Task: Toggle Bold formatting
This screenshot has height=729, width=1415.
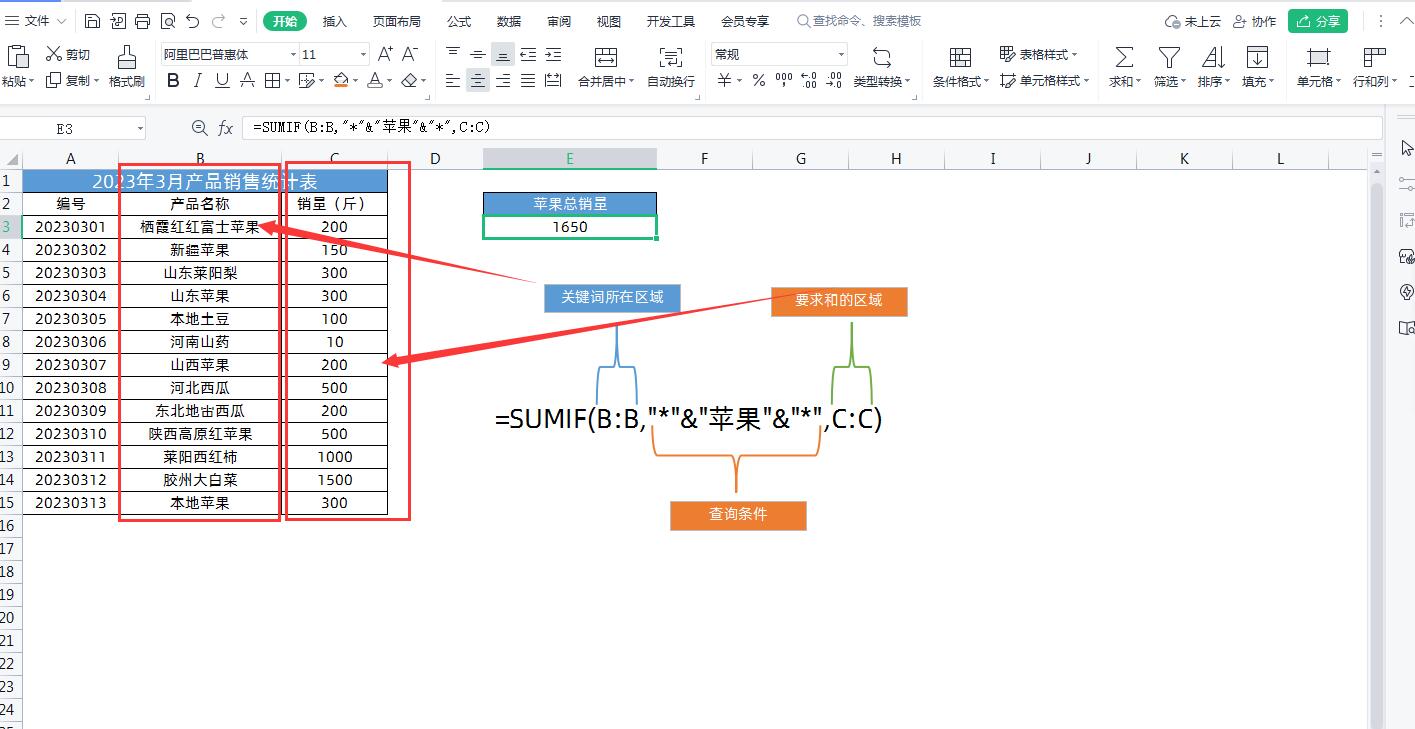Action: pyautogui.click(x=173, y=81)
